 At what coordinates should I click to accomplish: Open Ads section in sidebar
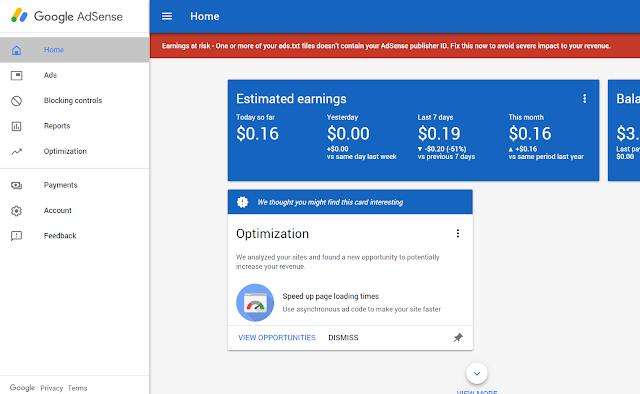[75, 75]
